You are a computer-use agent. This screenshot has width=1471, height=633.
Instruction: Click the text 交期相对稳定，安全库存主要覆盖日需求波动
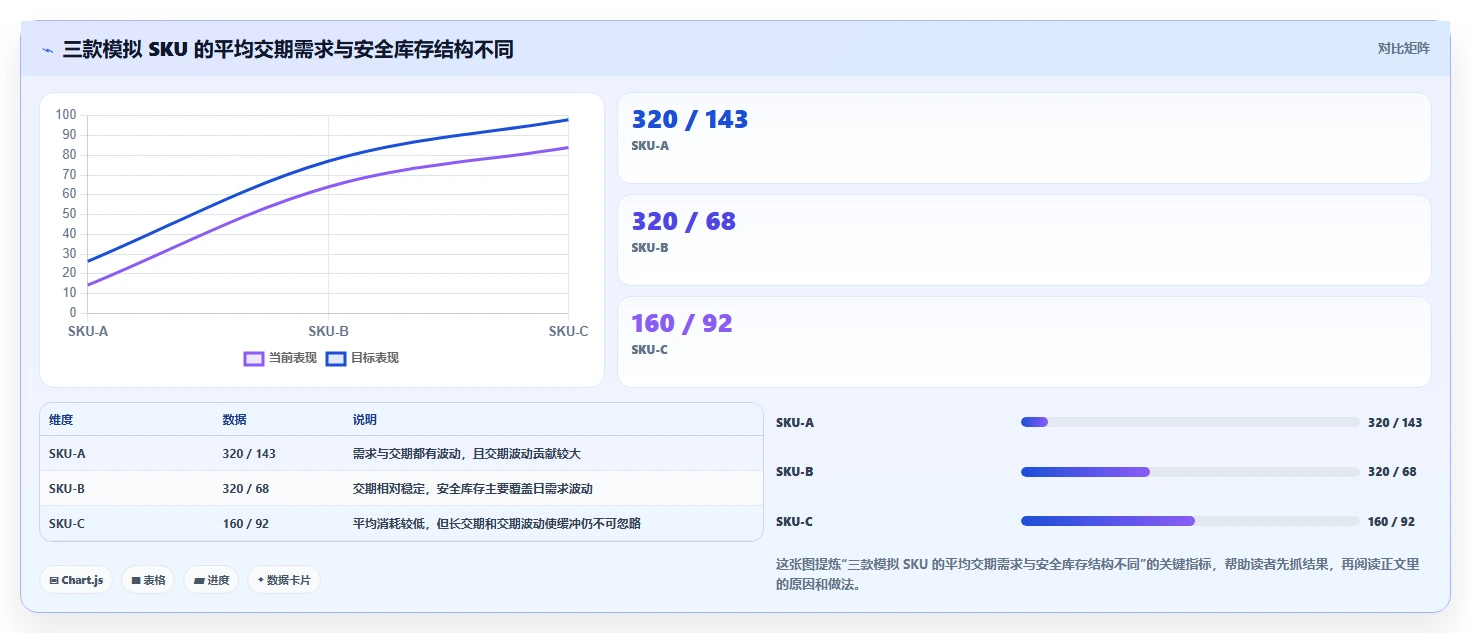click(x=473, y=489)
